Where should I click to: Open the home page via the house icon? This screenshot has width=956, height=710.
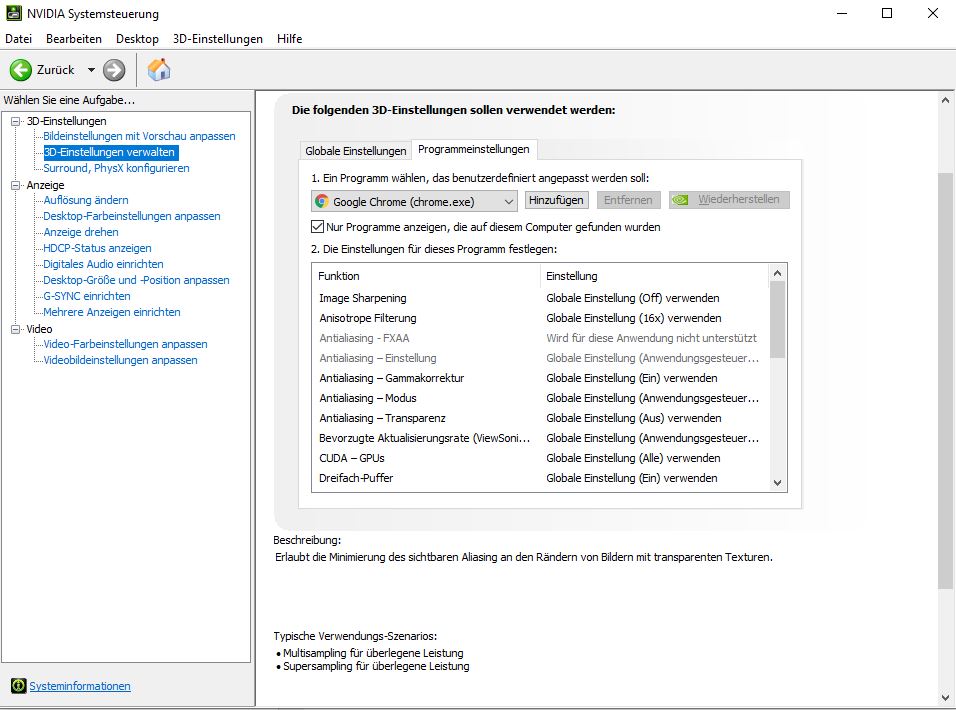coord(157,70)
